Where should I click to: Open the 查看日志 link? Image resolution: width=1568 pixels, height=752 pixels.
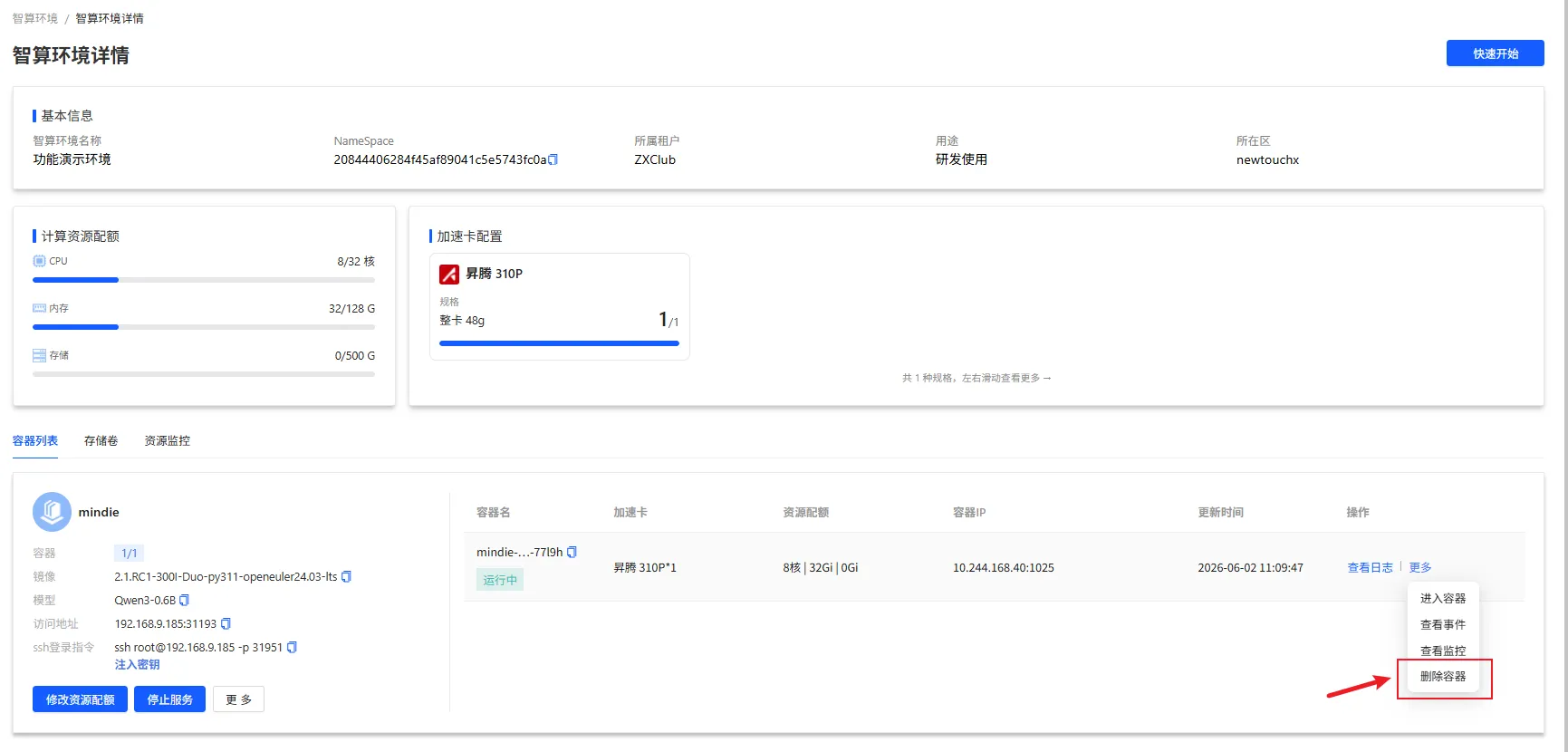1371,567
